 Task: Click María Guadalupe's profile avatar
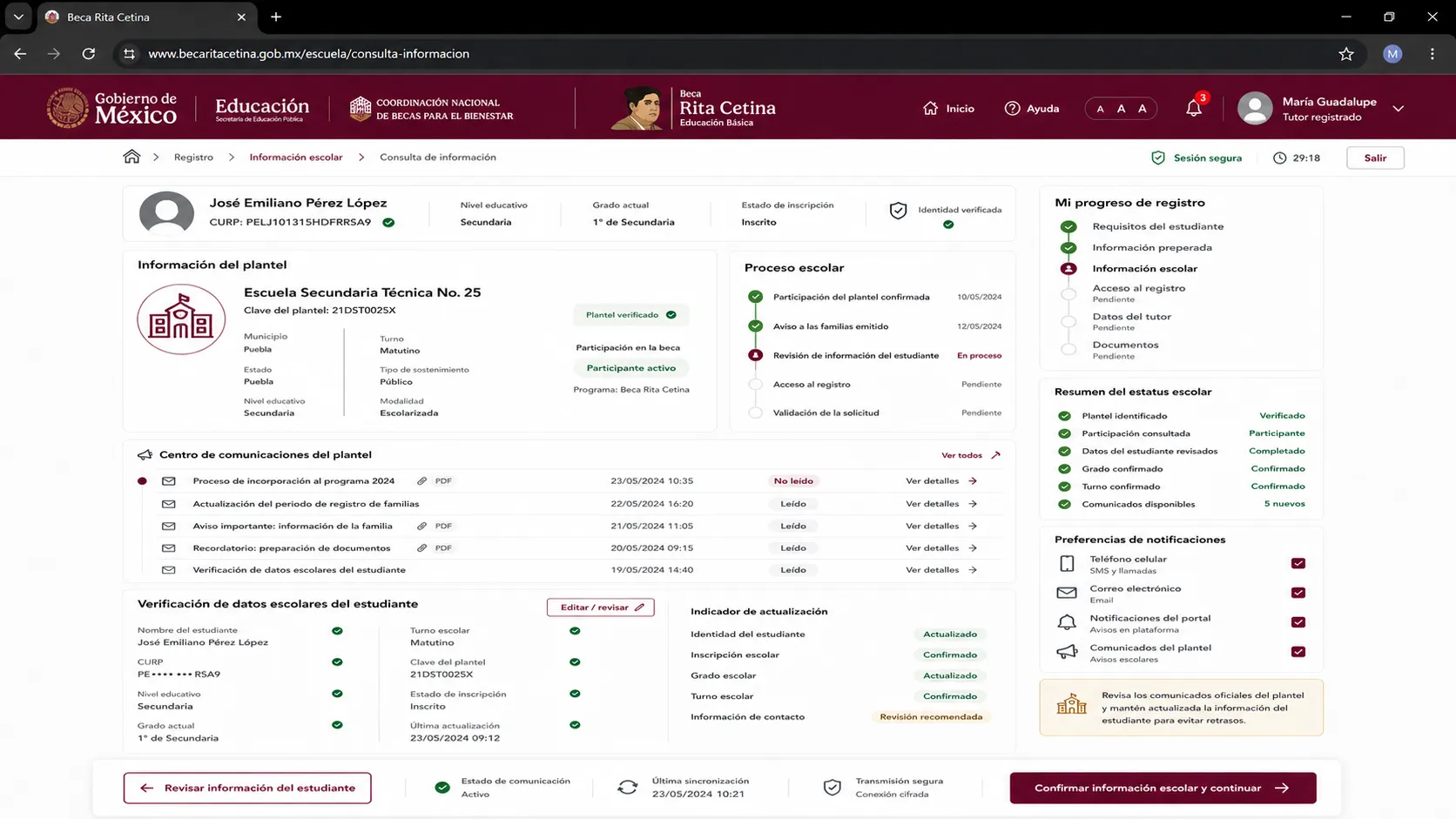point(1255,108)
